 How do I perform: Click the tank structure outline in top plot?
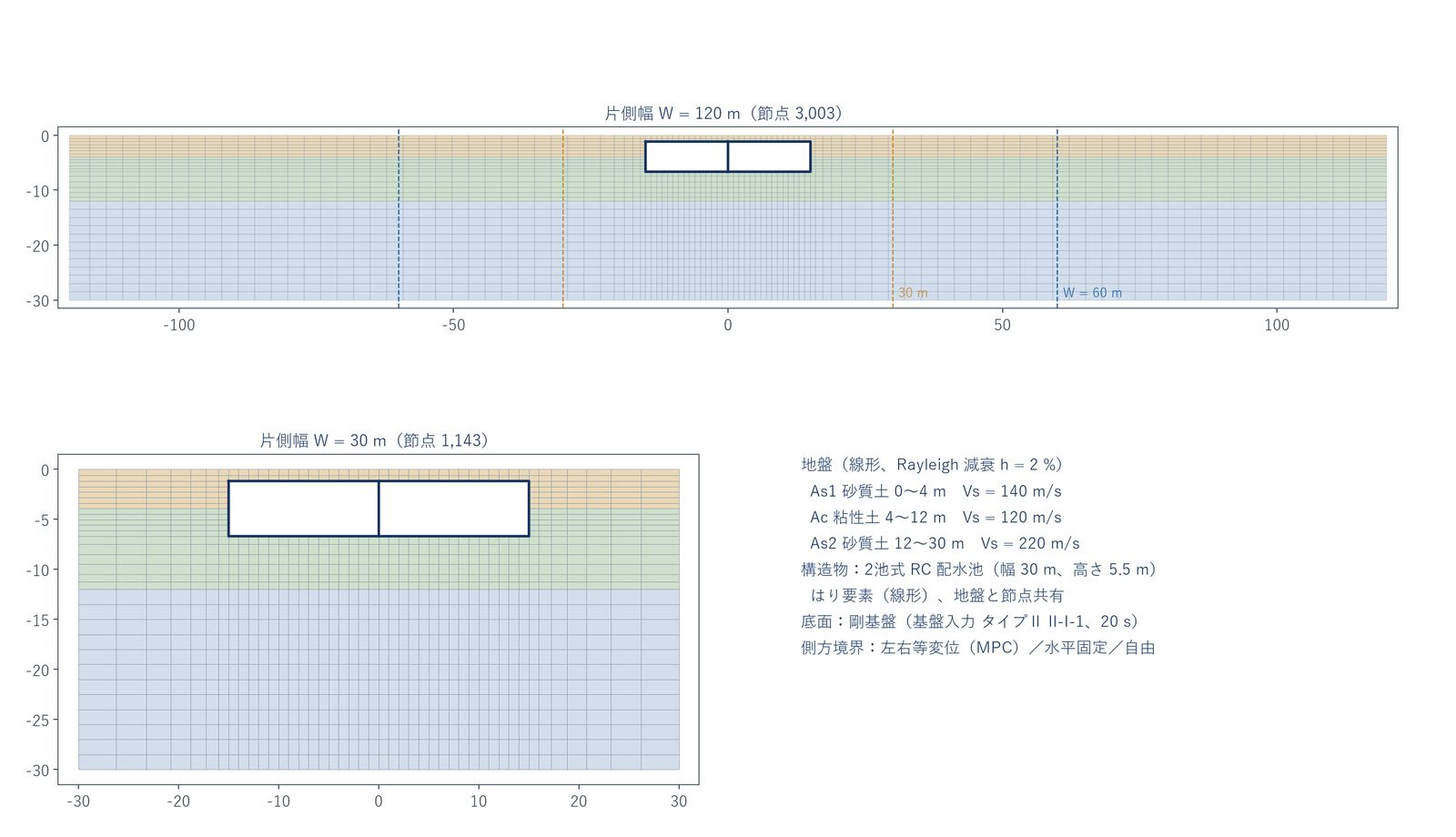tap(727, 156)
